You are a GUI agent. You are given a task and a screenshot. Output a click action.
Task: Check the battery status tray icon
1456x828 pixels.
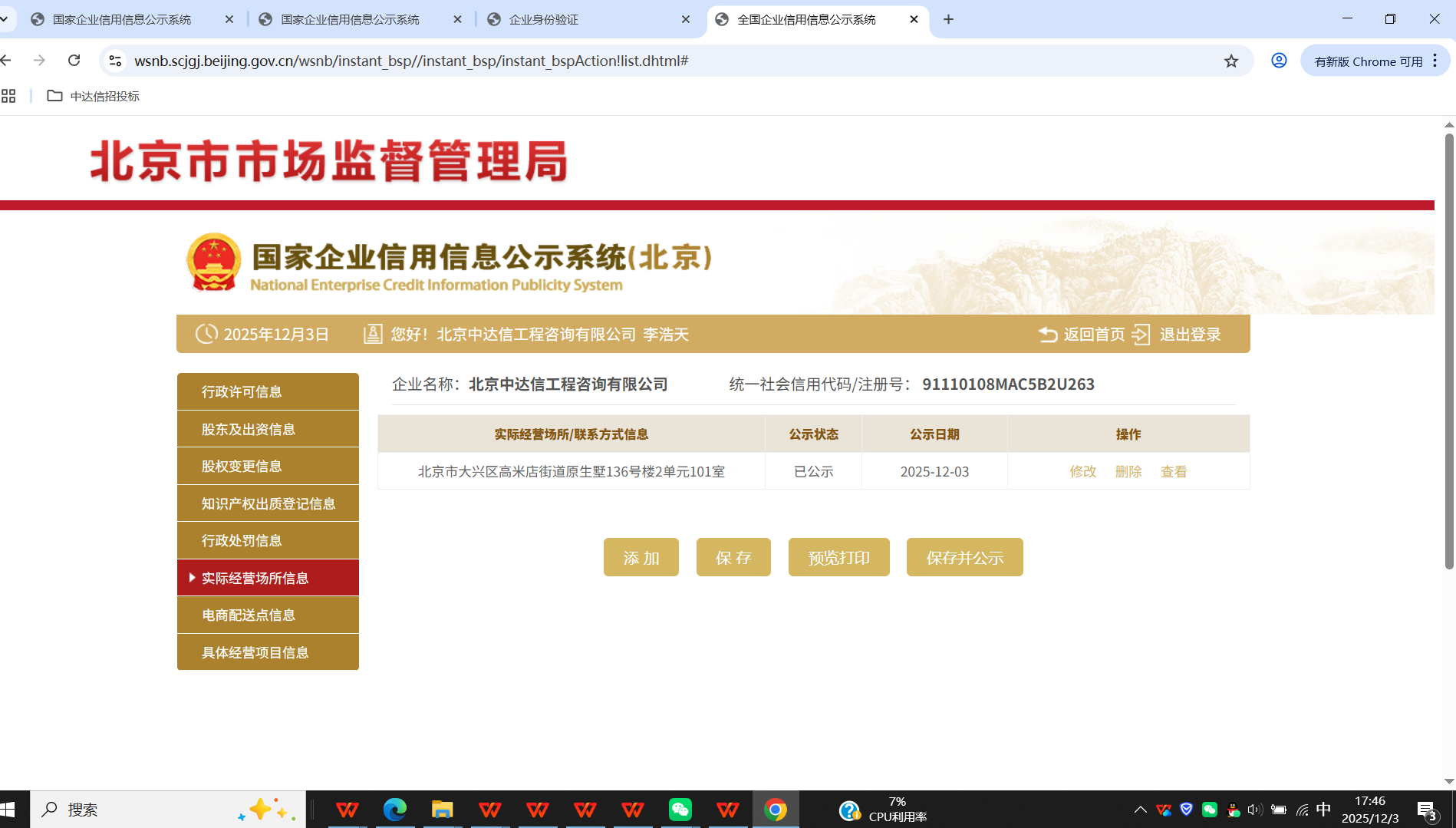click(x=1279, y=810)
